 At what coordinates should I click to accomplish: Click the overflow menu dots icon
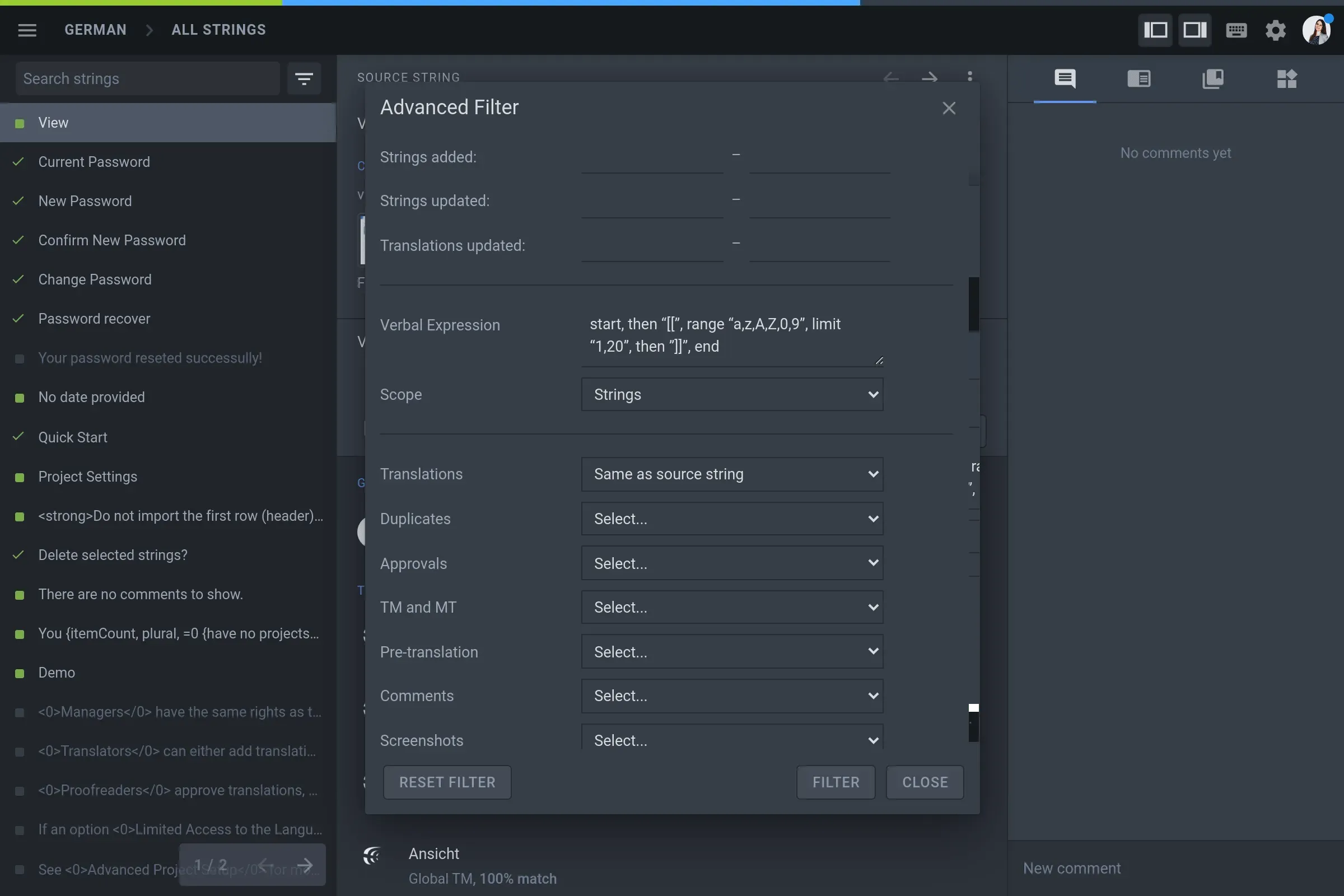969,77
